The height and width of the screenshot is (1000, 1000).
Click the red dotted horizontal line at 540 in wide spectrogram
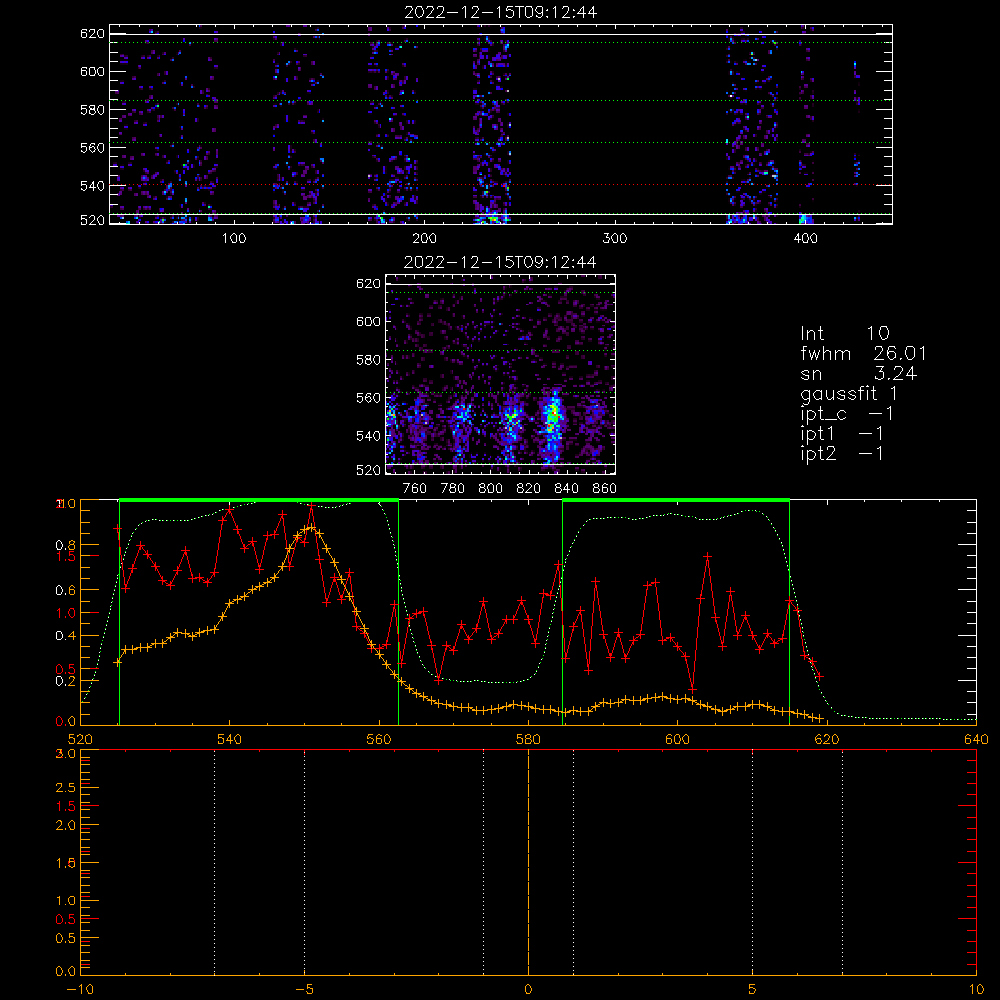[x=501, y=185]
